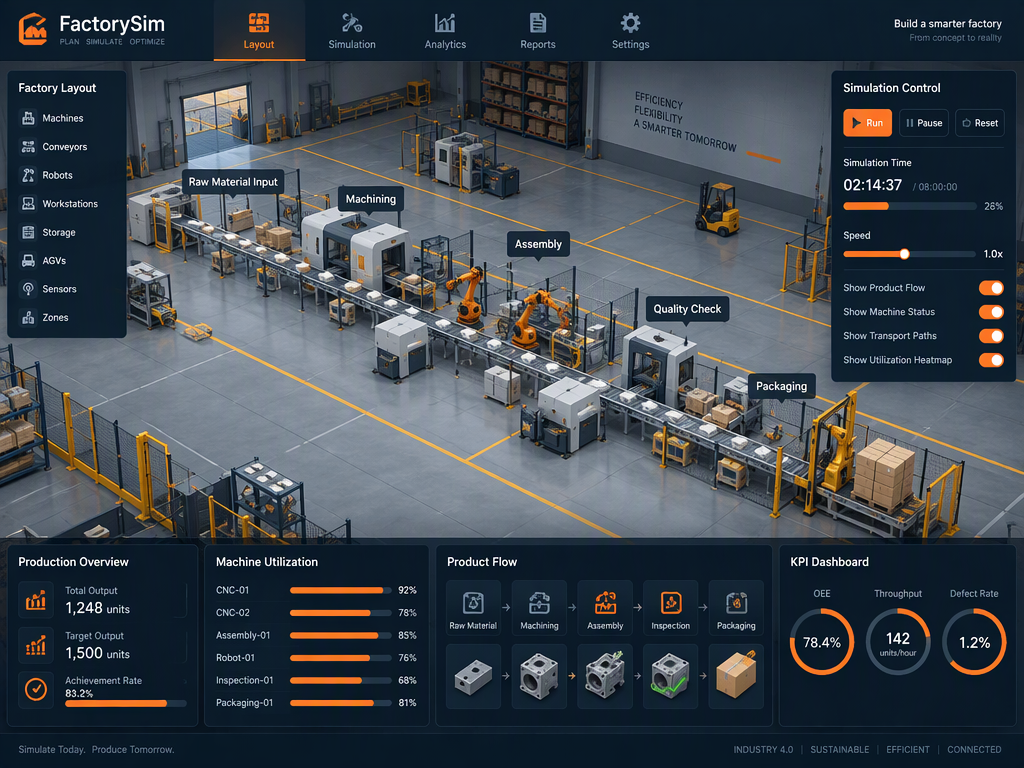
Task: Open the Analytics tab
Action: pyautogui.click(x=445, y=31)
